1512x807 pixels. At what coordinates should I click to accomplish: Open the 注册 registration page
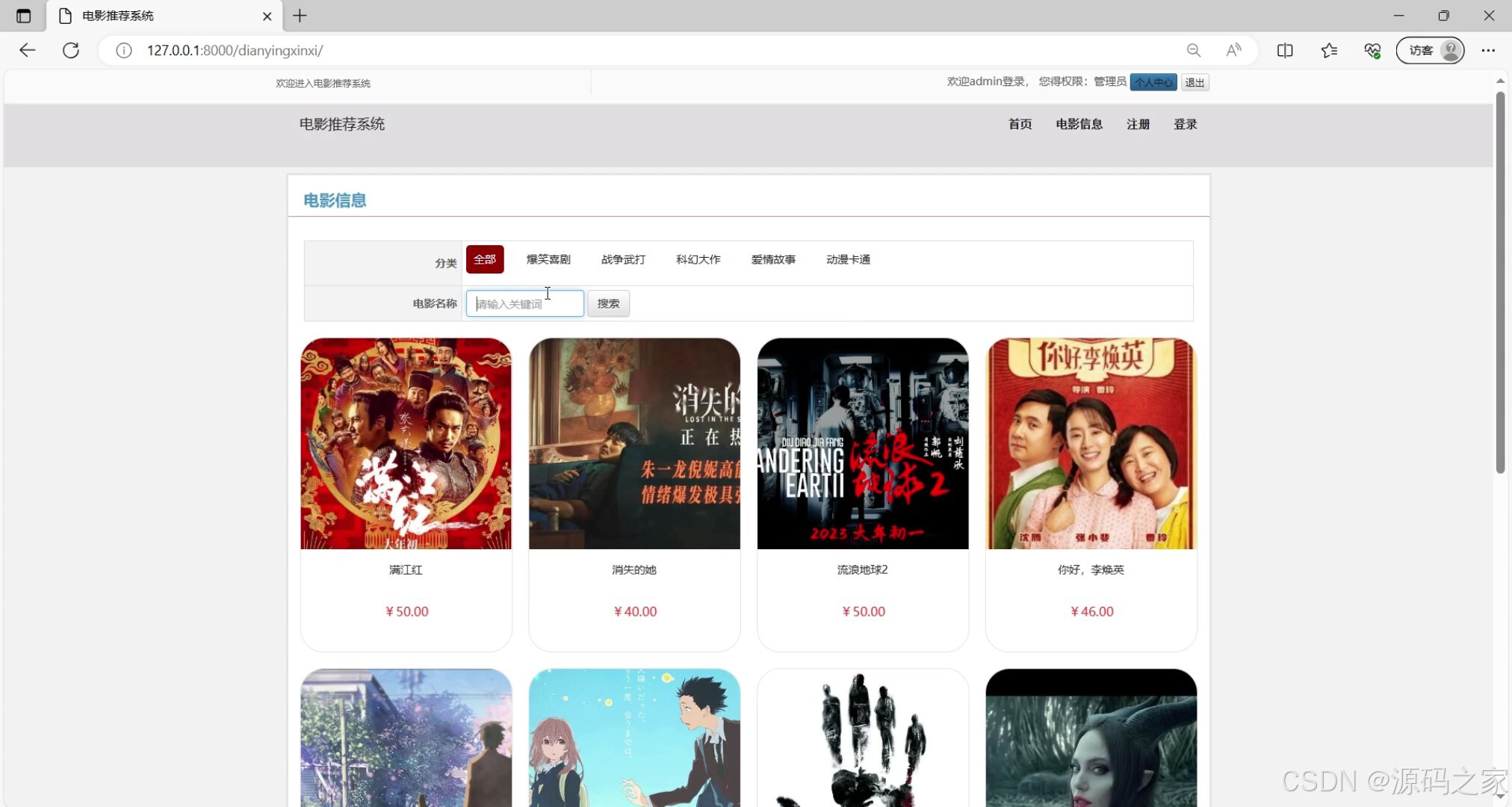click(x=1138, y=124)
